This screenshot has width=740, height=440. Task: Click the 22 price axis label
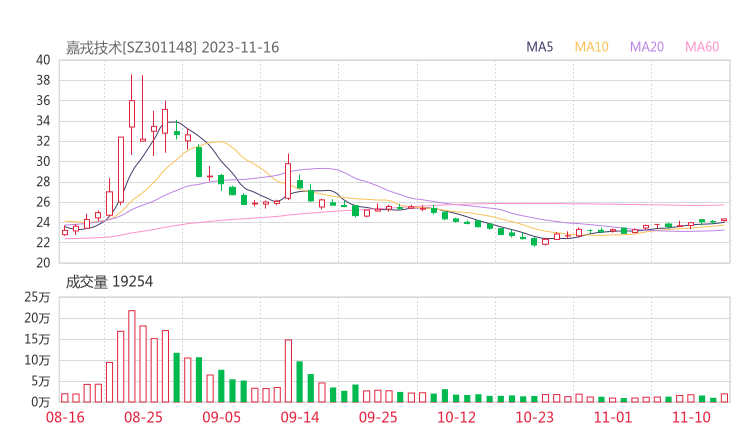coord(43,243)
